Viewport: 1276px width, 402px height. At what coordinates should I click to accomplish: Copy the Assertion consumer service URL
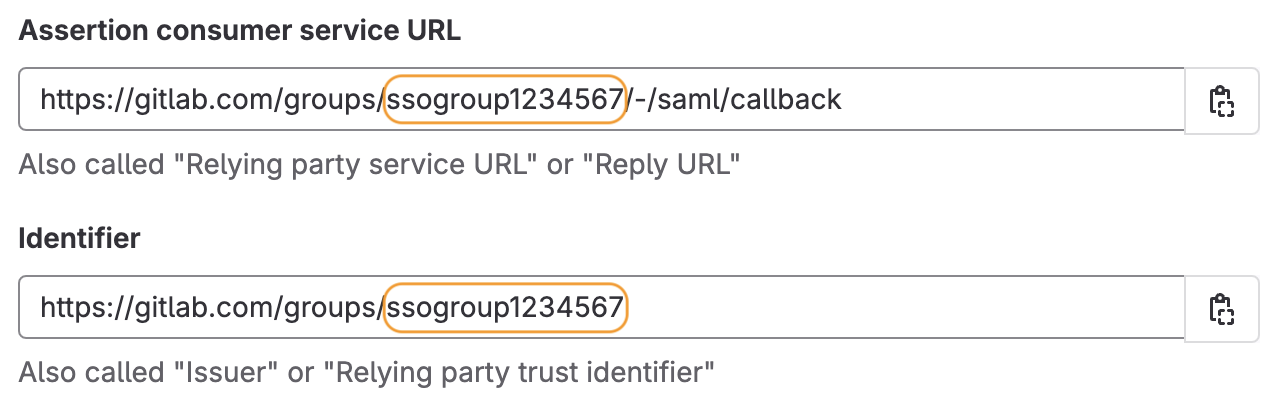point(1221,101)
